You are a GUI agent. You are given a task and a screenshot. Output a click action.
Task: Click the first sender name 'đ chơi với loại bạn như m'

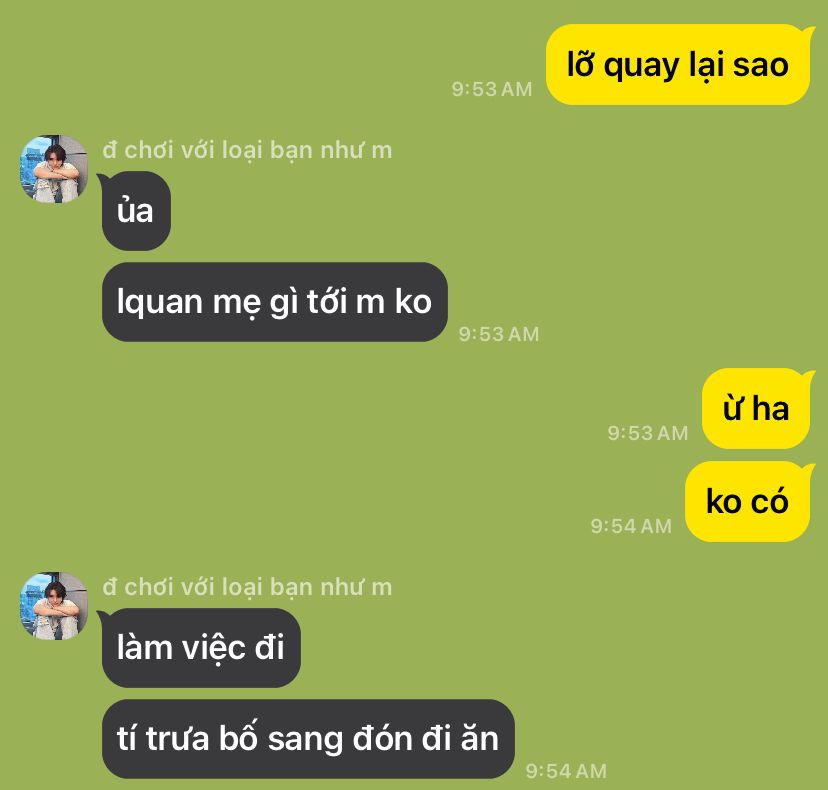point(248,151)
